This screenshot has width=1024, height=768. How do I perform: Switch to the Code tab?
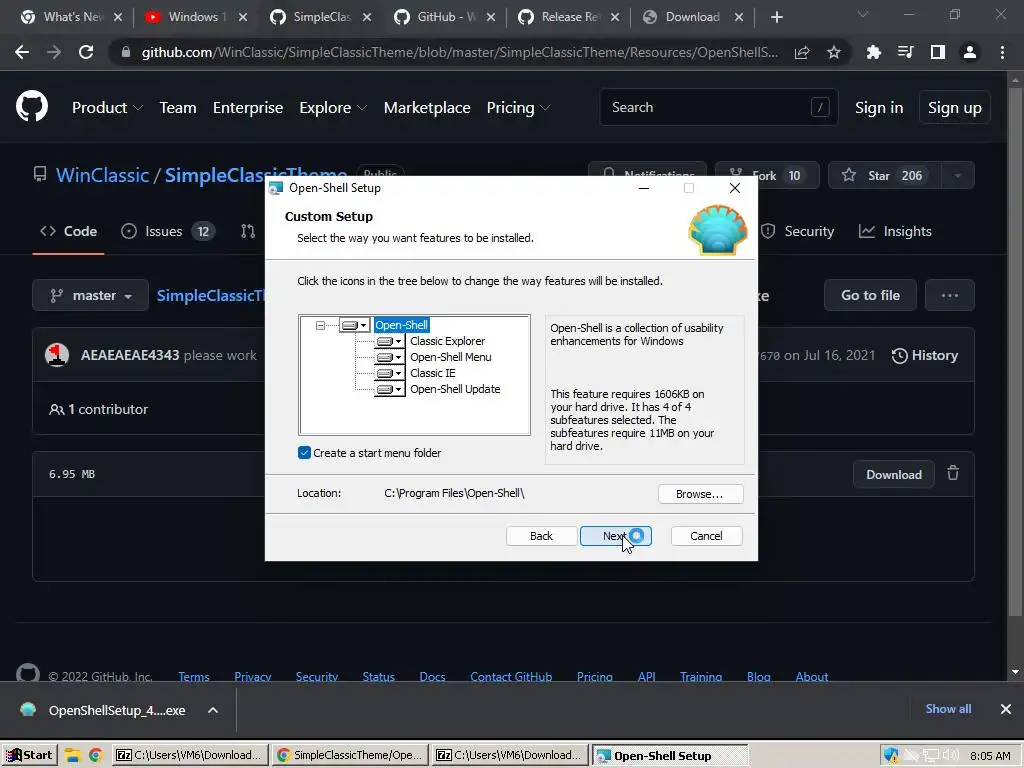tap(69, 231)
